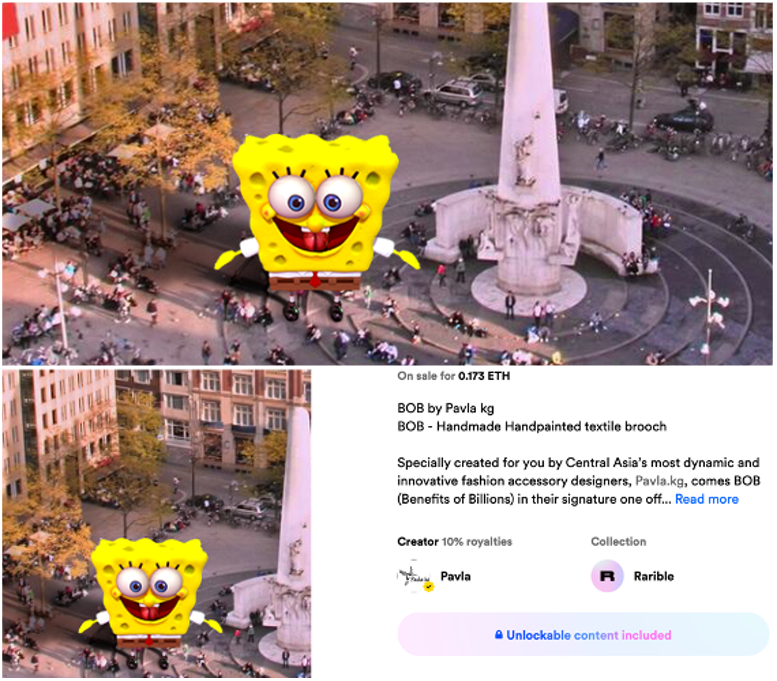The image size is (777, 681).
Task: Click SpongeBob in the lower-left preview
Action: point(150,595)
